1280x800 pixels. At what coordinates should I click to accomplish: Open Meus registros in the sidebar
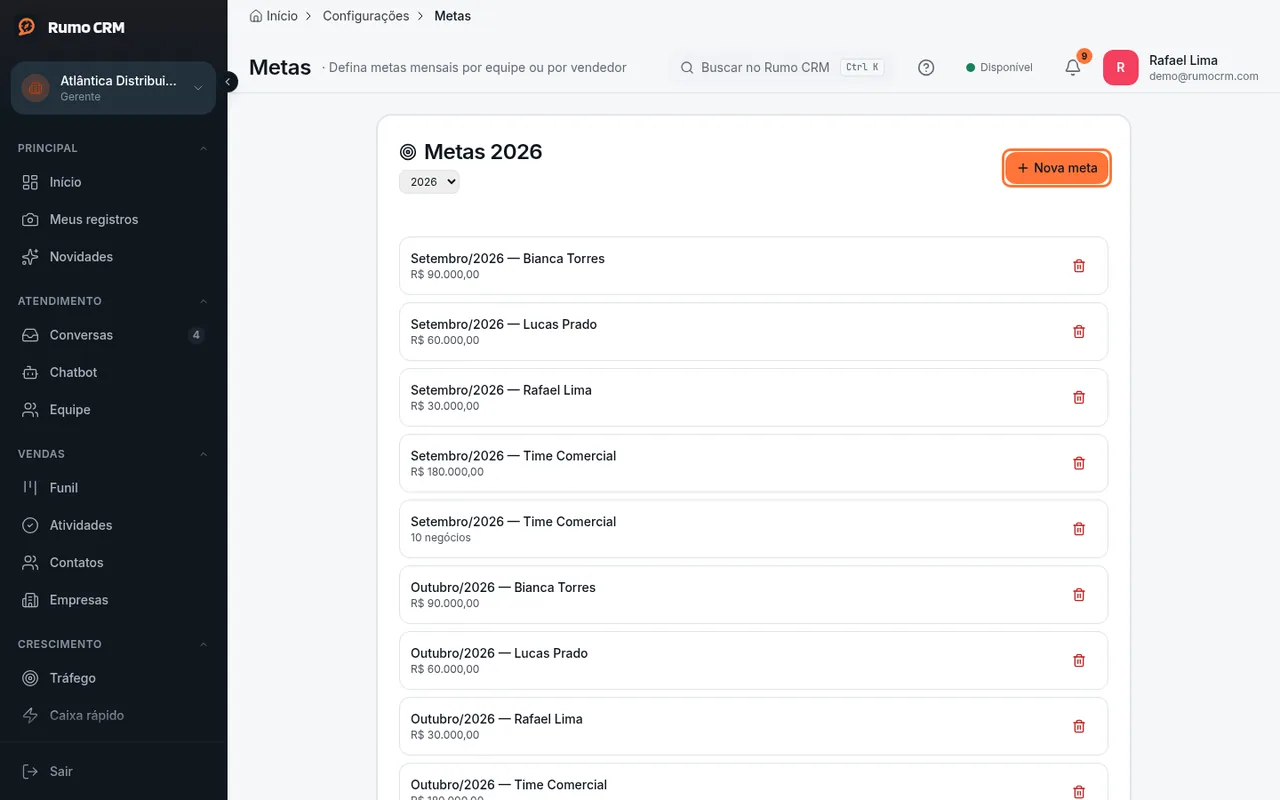pyautogui.click(x=113, y=219)
